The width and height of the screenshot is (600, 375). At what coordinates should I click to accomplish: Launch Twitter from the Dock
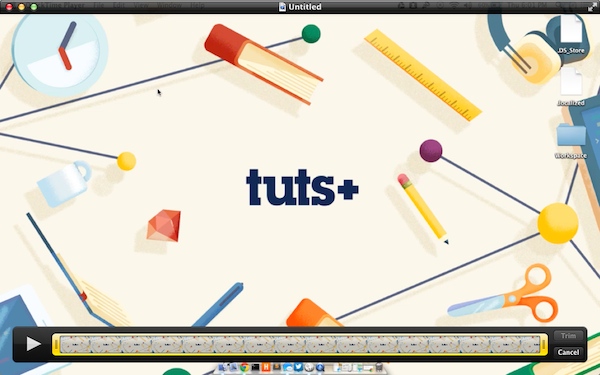298,367
